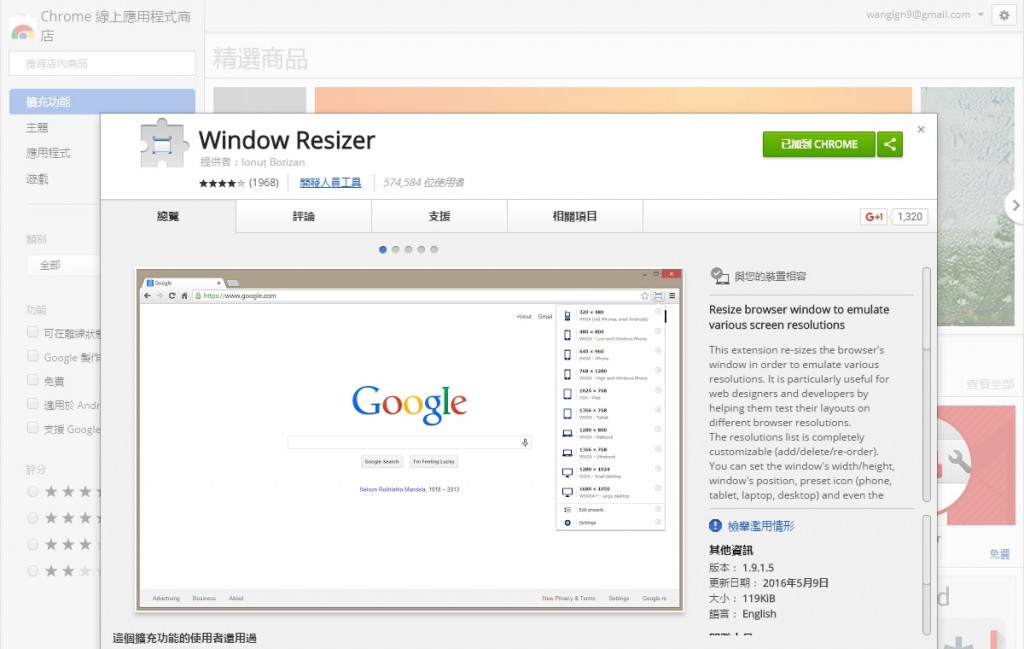Select 擴充功能 in the sidebar
Image resolution: width=1024 pixels, height=649 pixels.
pos(102,102)
